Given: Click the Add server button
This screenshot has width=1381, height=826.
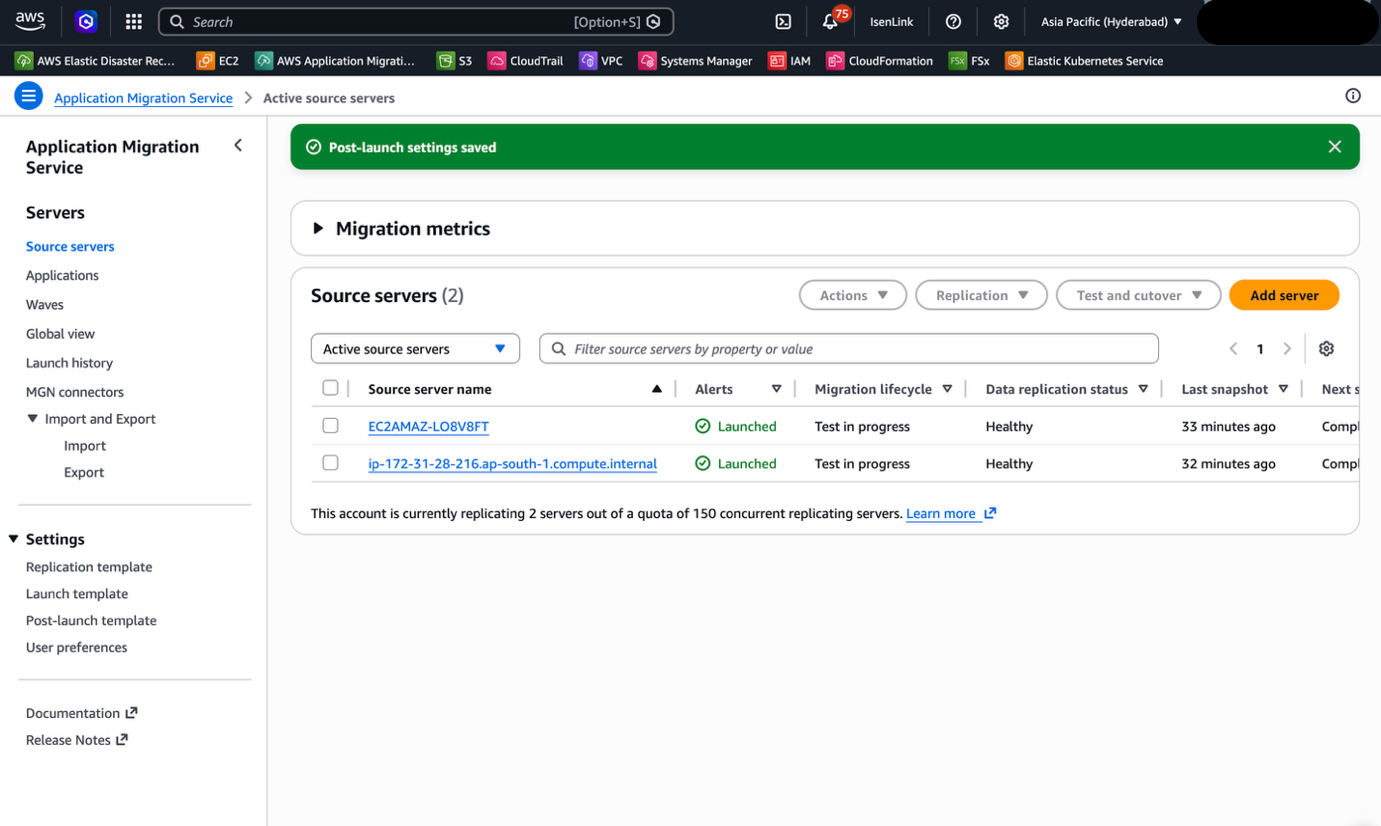Looking at the screenshot, I should (1284, 295).
